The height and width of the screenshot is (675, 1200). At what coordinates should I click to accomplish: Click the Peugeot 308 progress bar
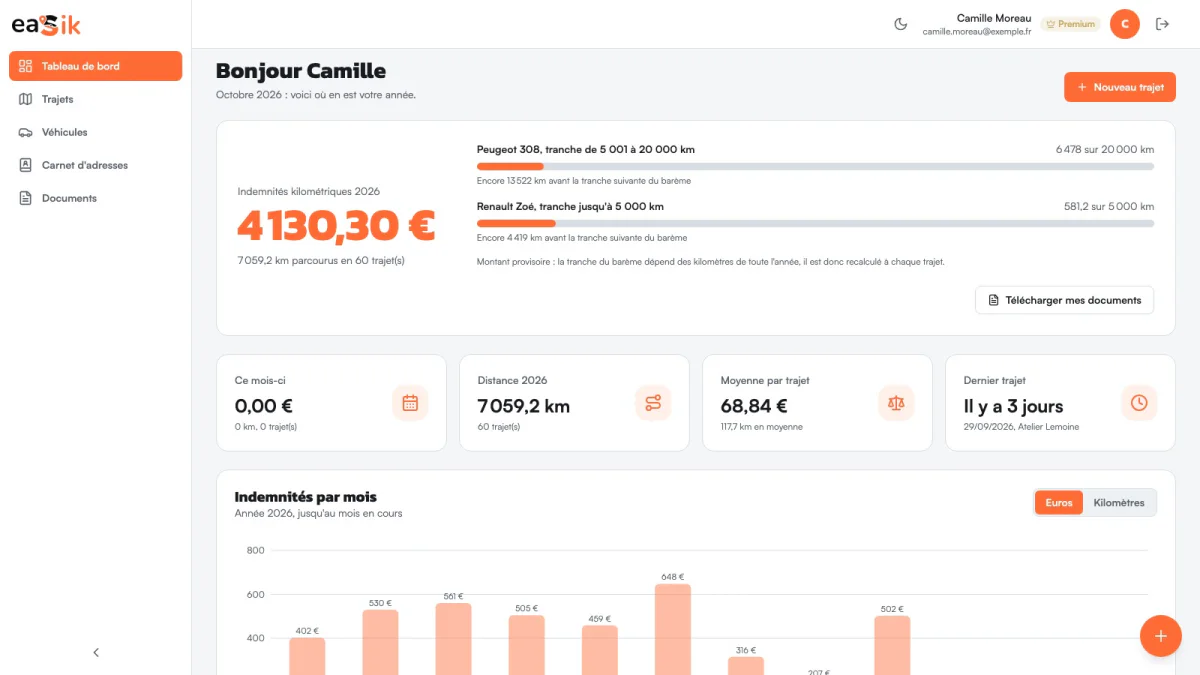point(815,166)
